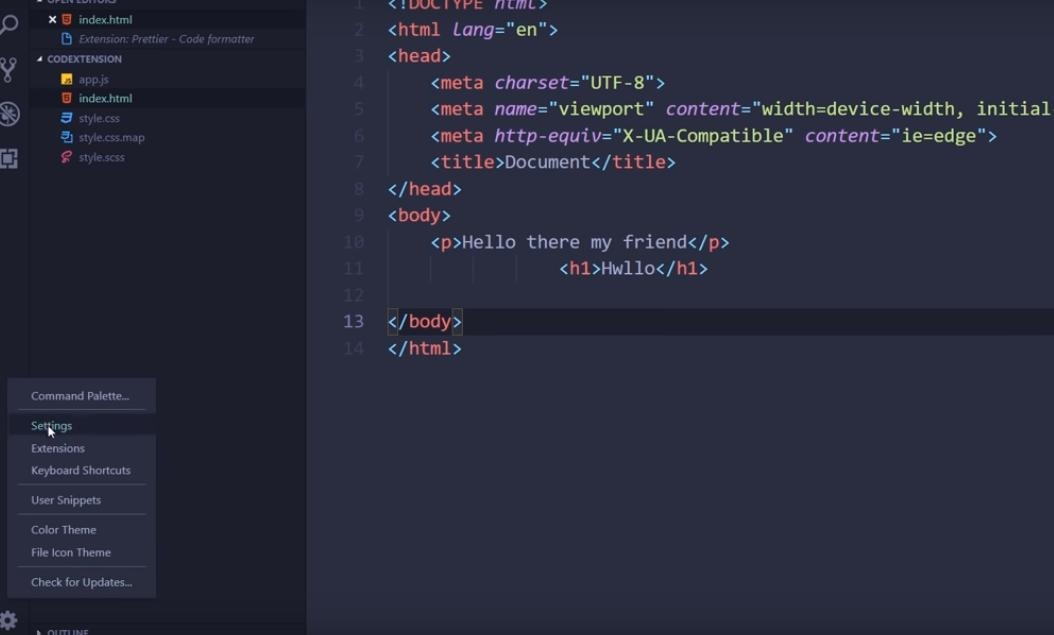Open style.scss file

(102, 157)
